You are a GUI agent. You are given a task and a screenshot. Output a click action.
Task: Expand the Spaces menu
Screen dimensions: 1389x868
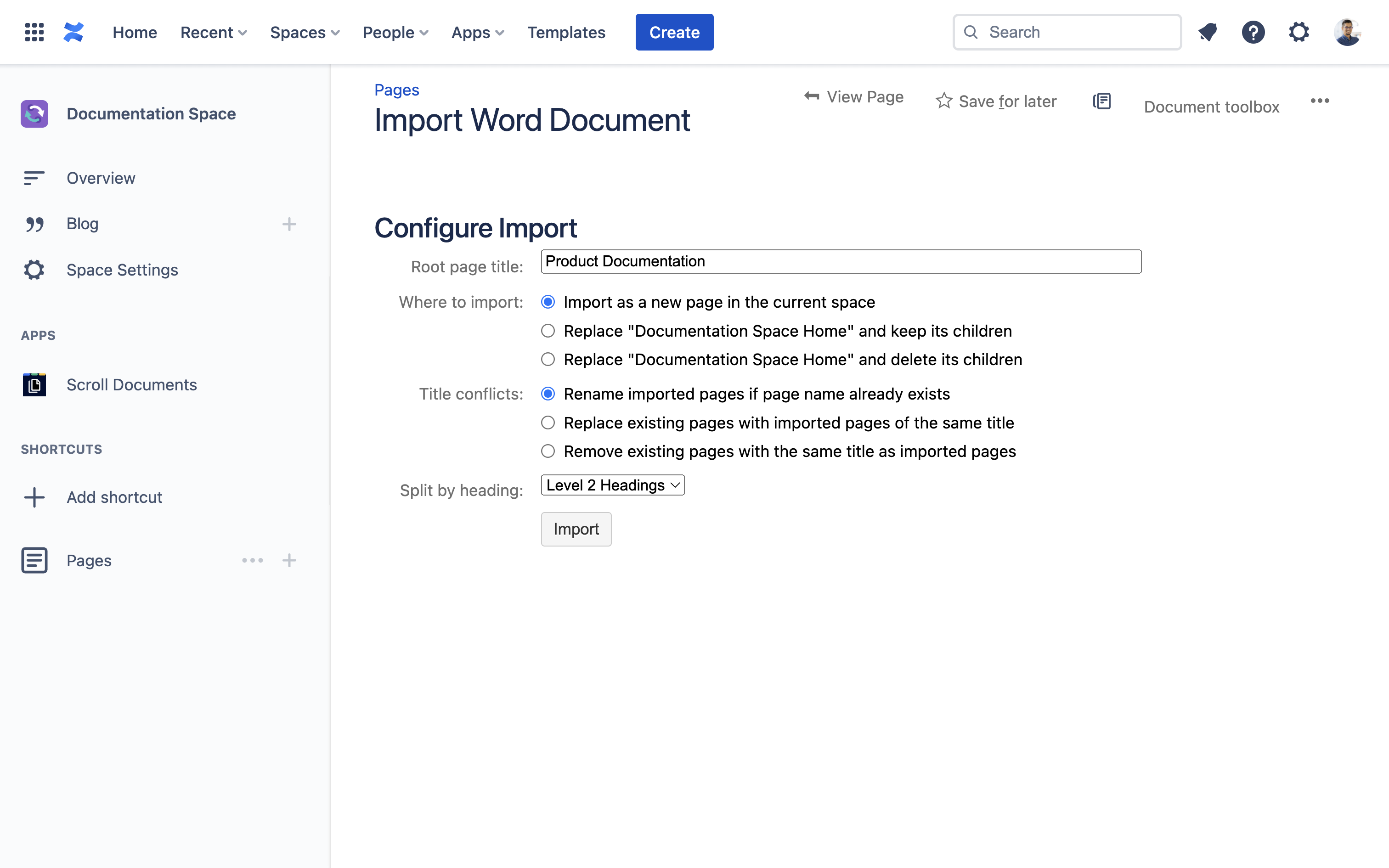[305, 33]
